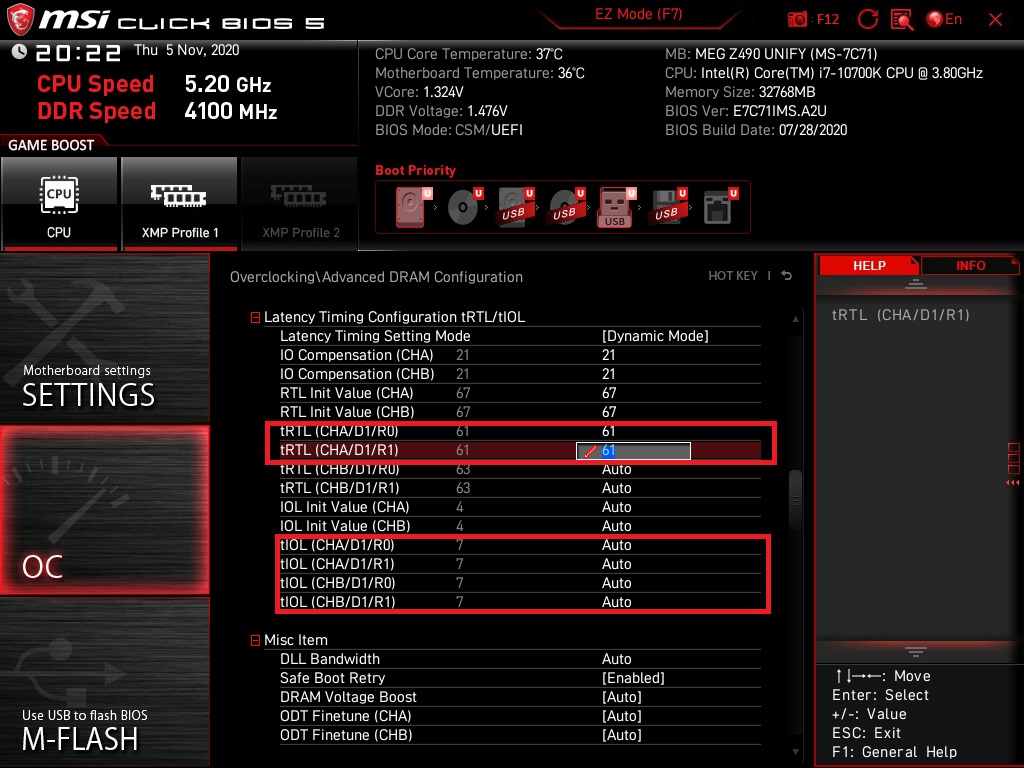The height and width of the screenshot is (768, 1024).
Task: Select tIOL (CHA/D1/R0) Auto value
Action: click(616, 545)
